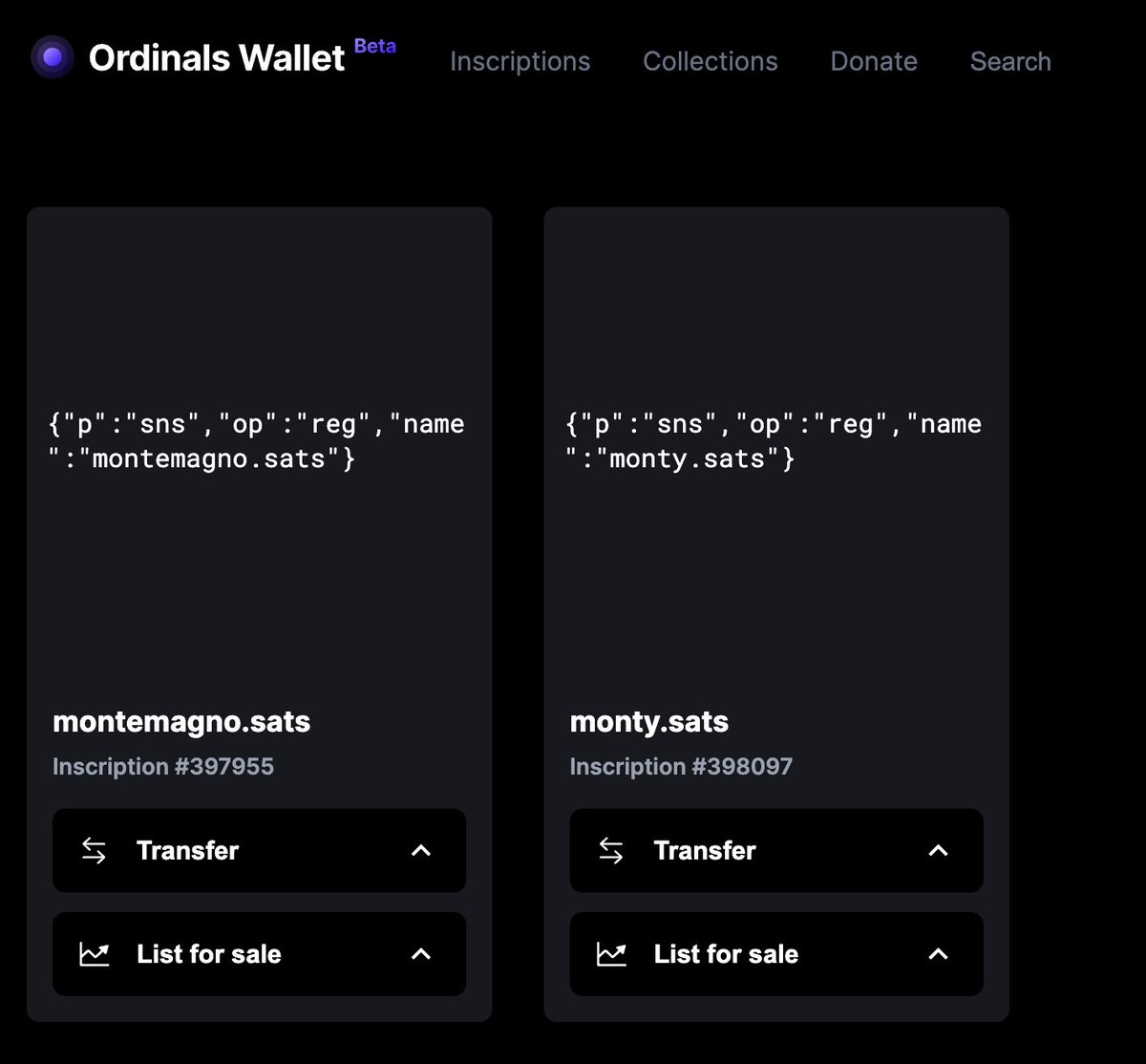Click the transfer arrows icon on montemagno.sats card

94,850
